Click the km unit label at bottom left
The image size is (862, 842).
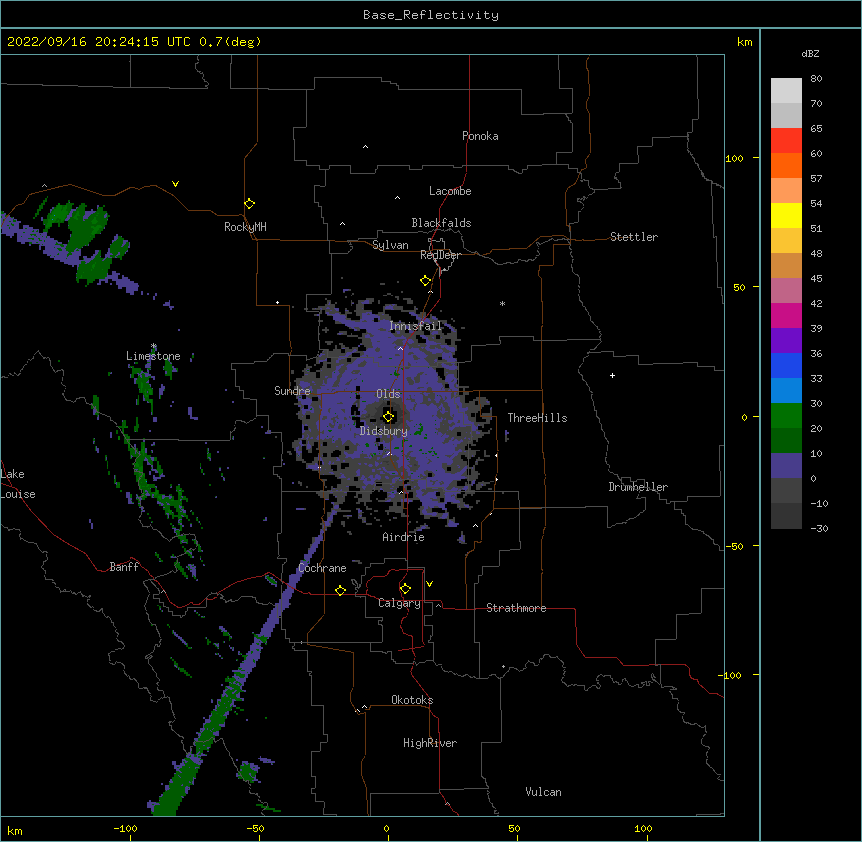pos(15,831)
